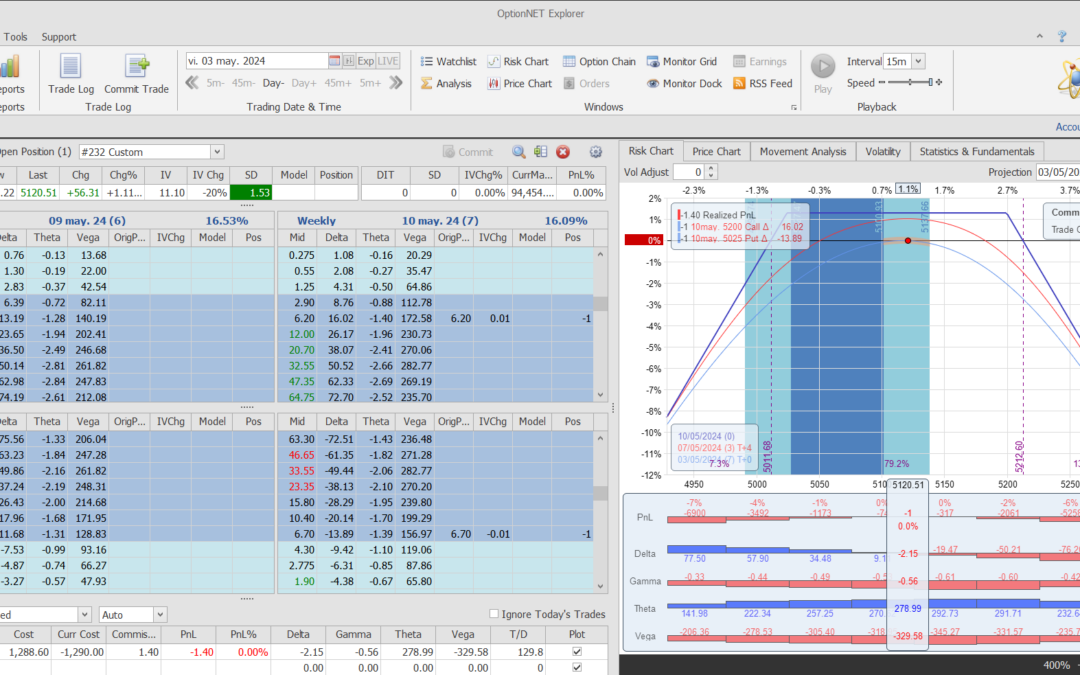Enable Ignore Today's Trades checkbox
Image resolution: width=1080 pixels, height=675 pixels.
click(494, 614)
